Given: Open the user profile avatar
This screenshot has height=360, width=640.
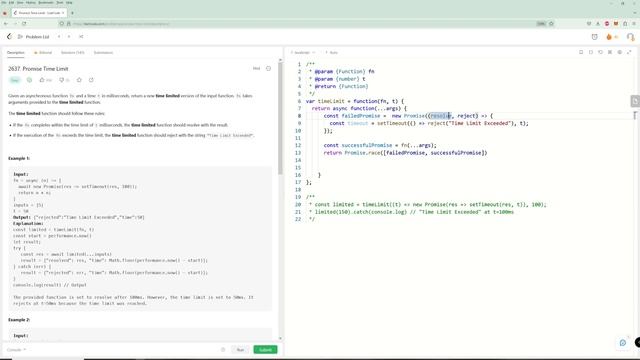Looking at the screenshot, I should click(630, 37).
